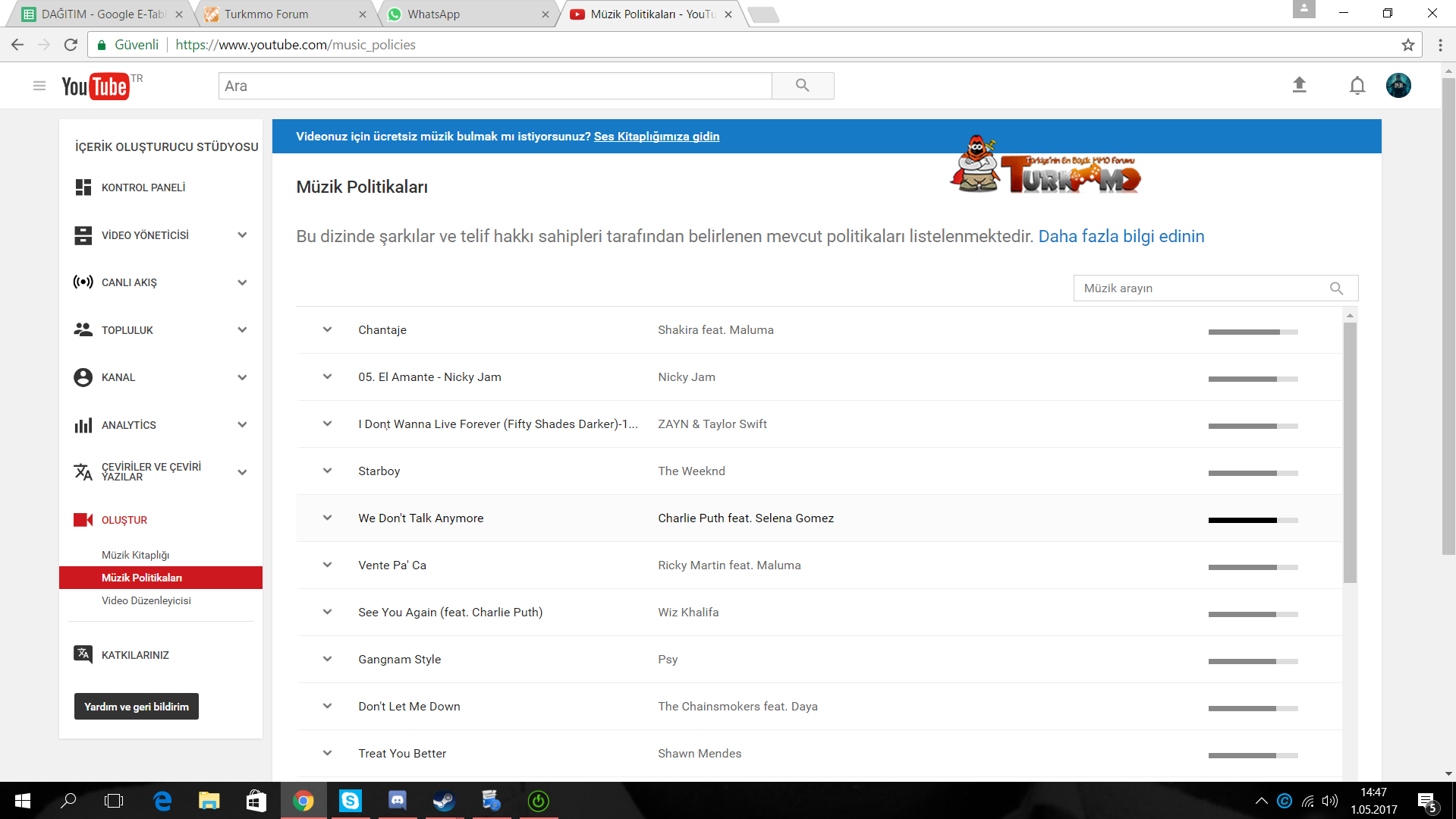Screen dimensions: 1456x819
Task: Expand the Canlı Akış section
Action: (242, 282)
